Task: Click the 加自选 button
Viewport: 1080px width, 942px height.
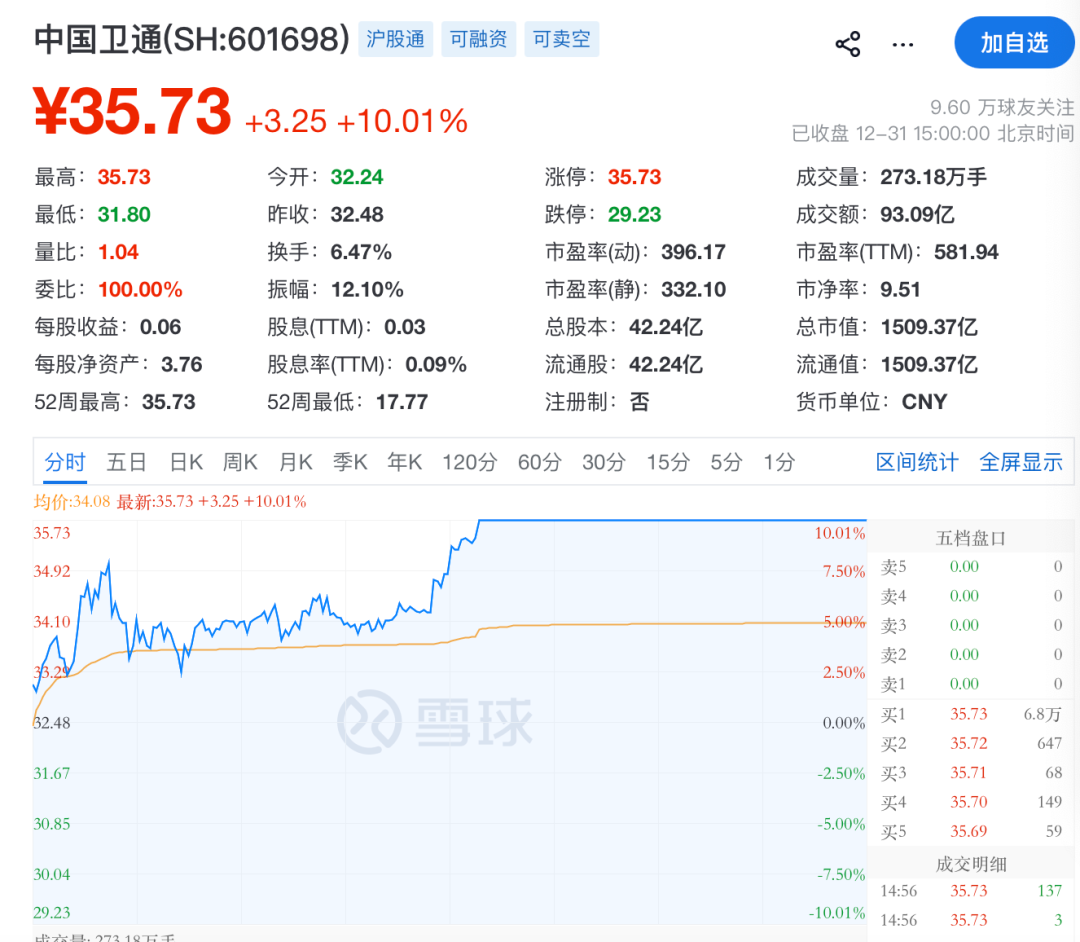Action: pos(1014,43)
